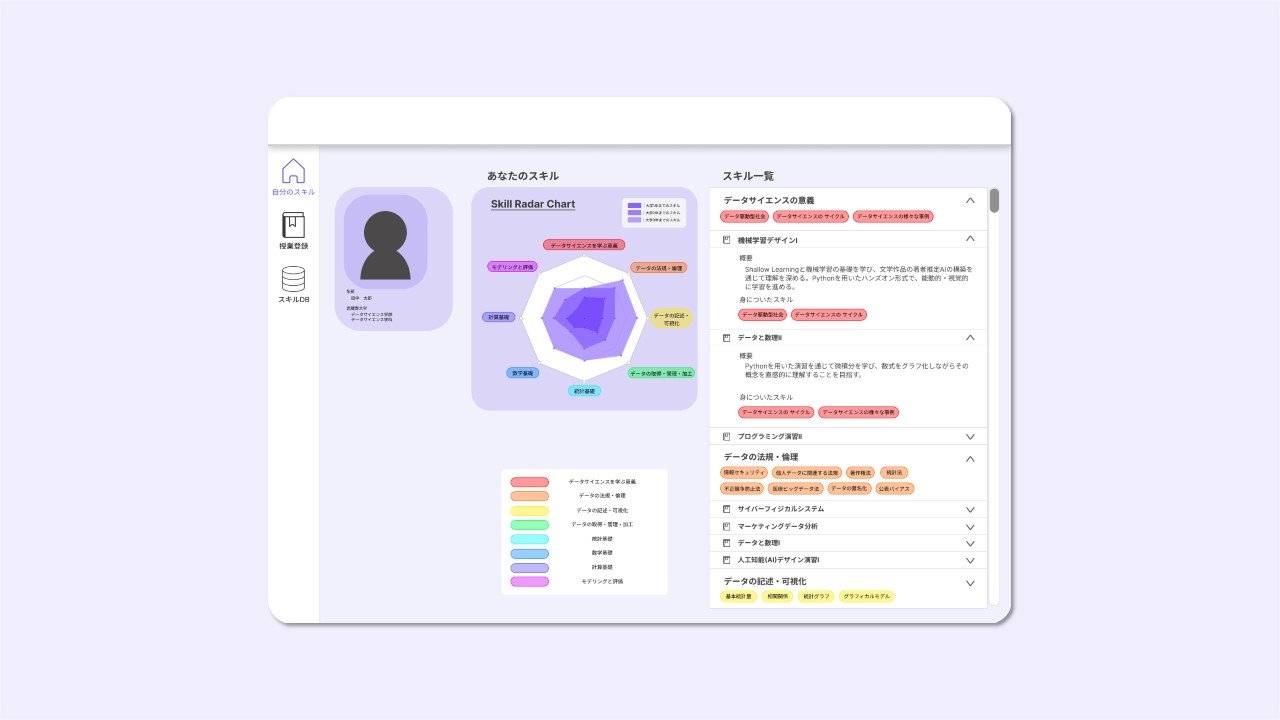
Task: Click the book icon beside 機械学習デザインI
Action: [727, 240]
